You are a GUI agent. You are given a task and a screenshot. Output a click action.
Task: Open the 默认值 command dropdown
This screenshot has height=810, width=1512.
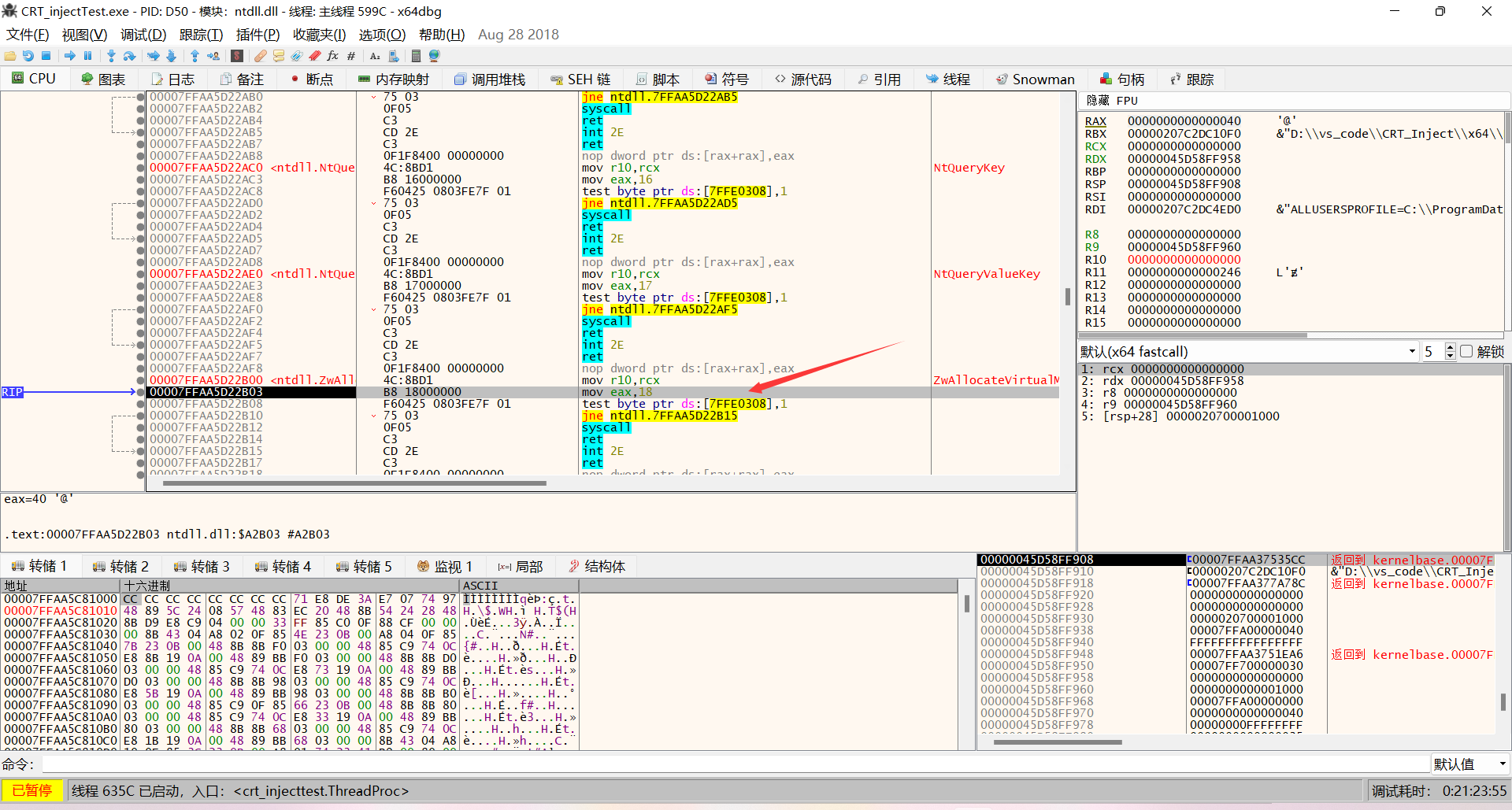pos(1469,764)
